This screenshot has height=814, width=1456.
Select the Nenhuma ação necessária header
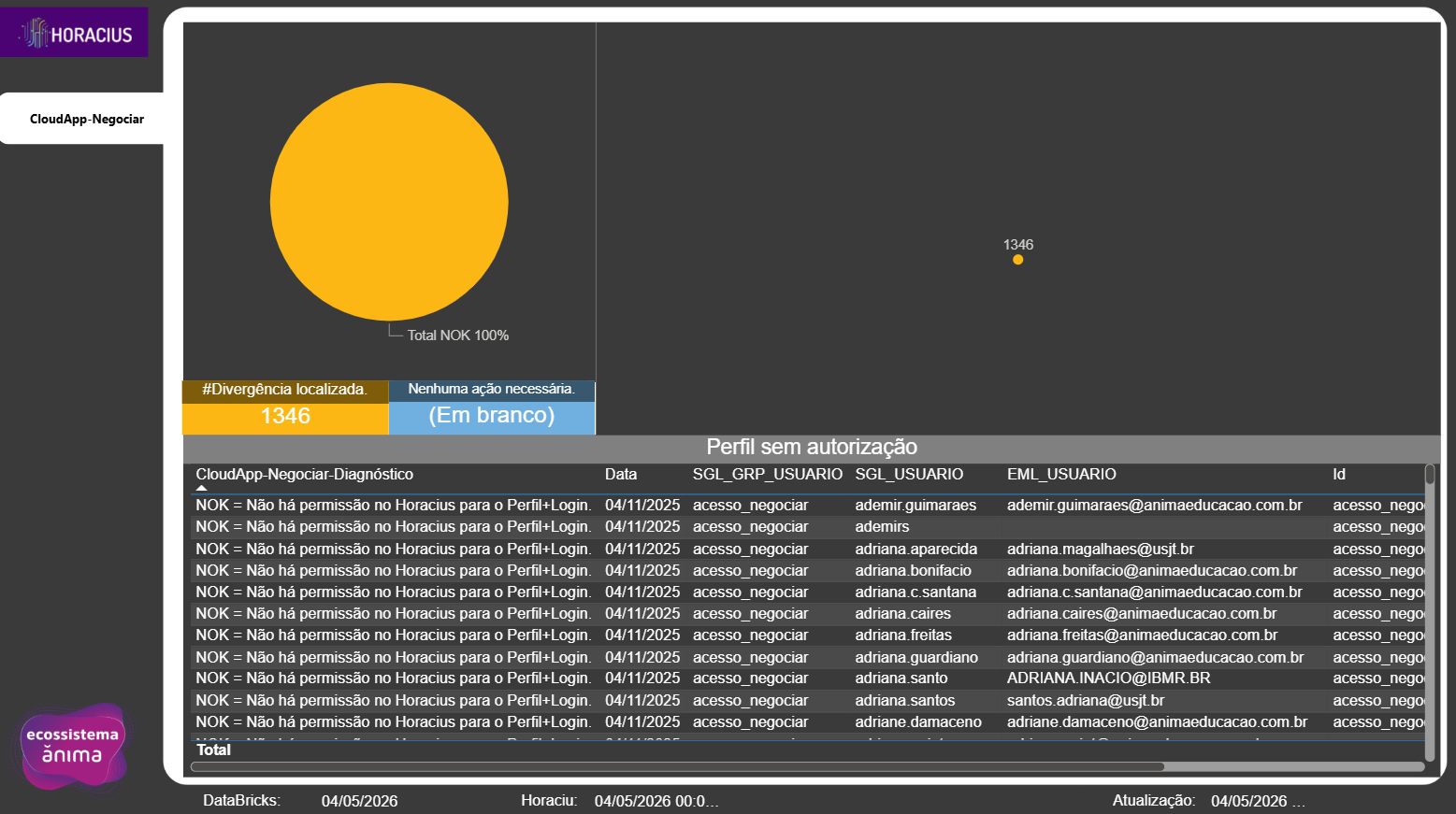coord(492,390)
